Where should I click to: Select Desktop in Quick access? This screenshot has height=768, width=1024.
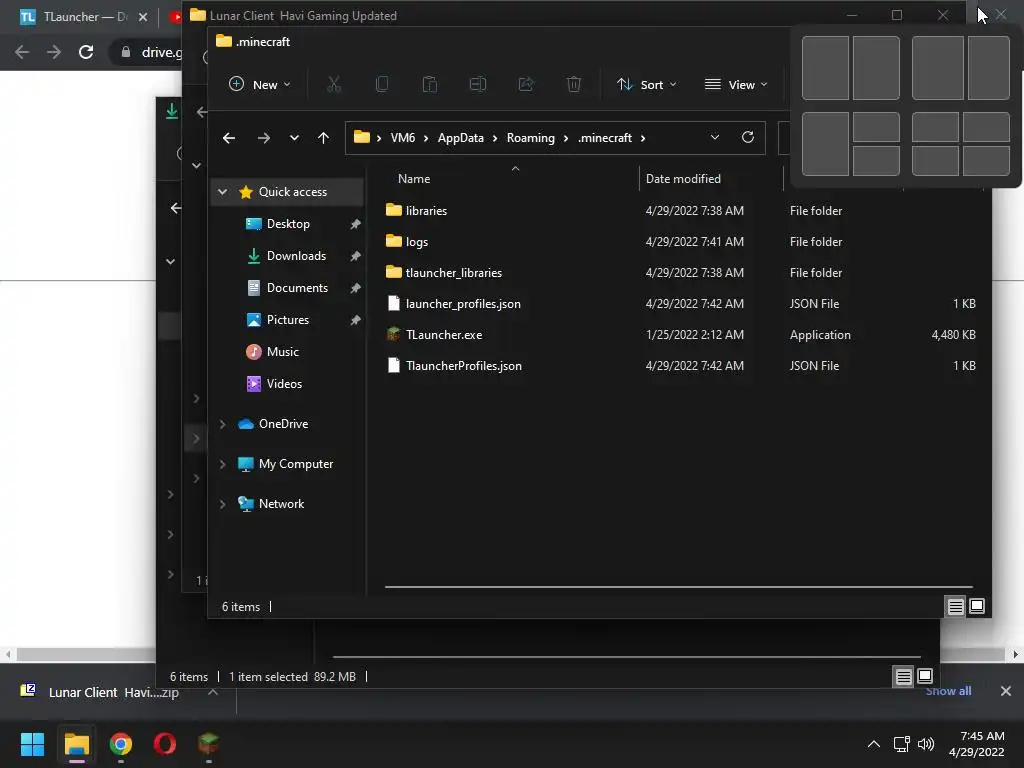point(288,224)
